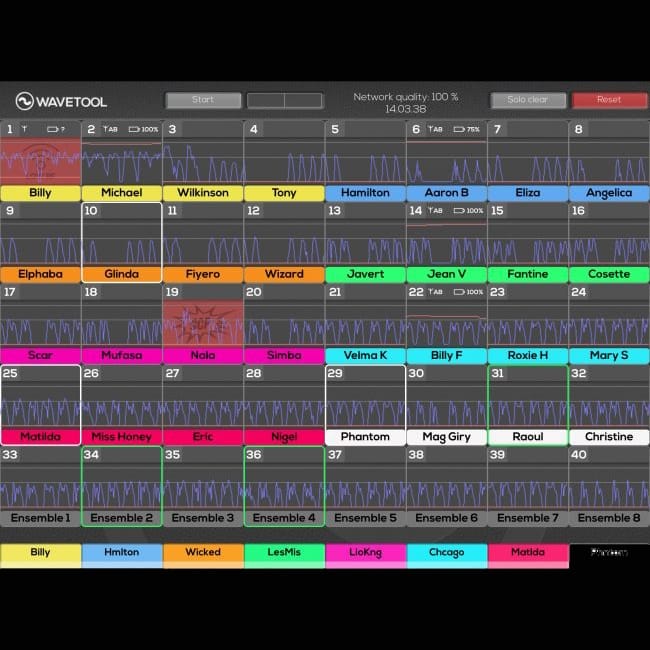Click the channel 29 Phantom waveform
The image size is (650, 650).
tap(366, 405)
